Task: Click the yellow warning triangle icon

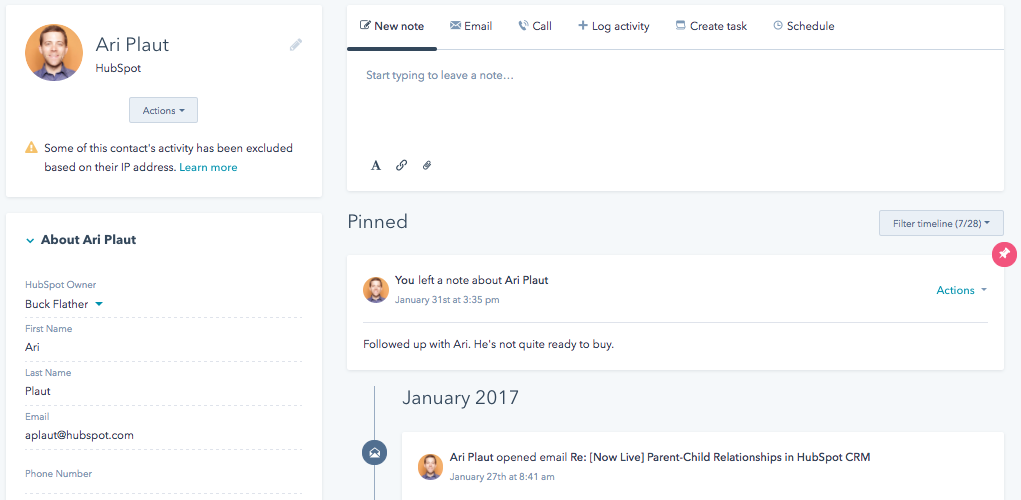Action: point(31,148)
